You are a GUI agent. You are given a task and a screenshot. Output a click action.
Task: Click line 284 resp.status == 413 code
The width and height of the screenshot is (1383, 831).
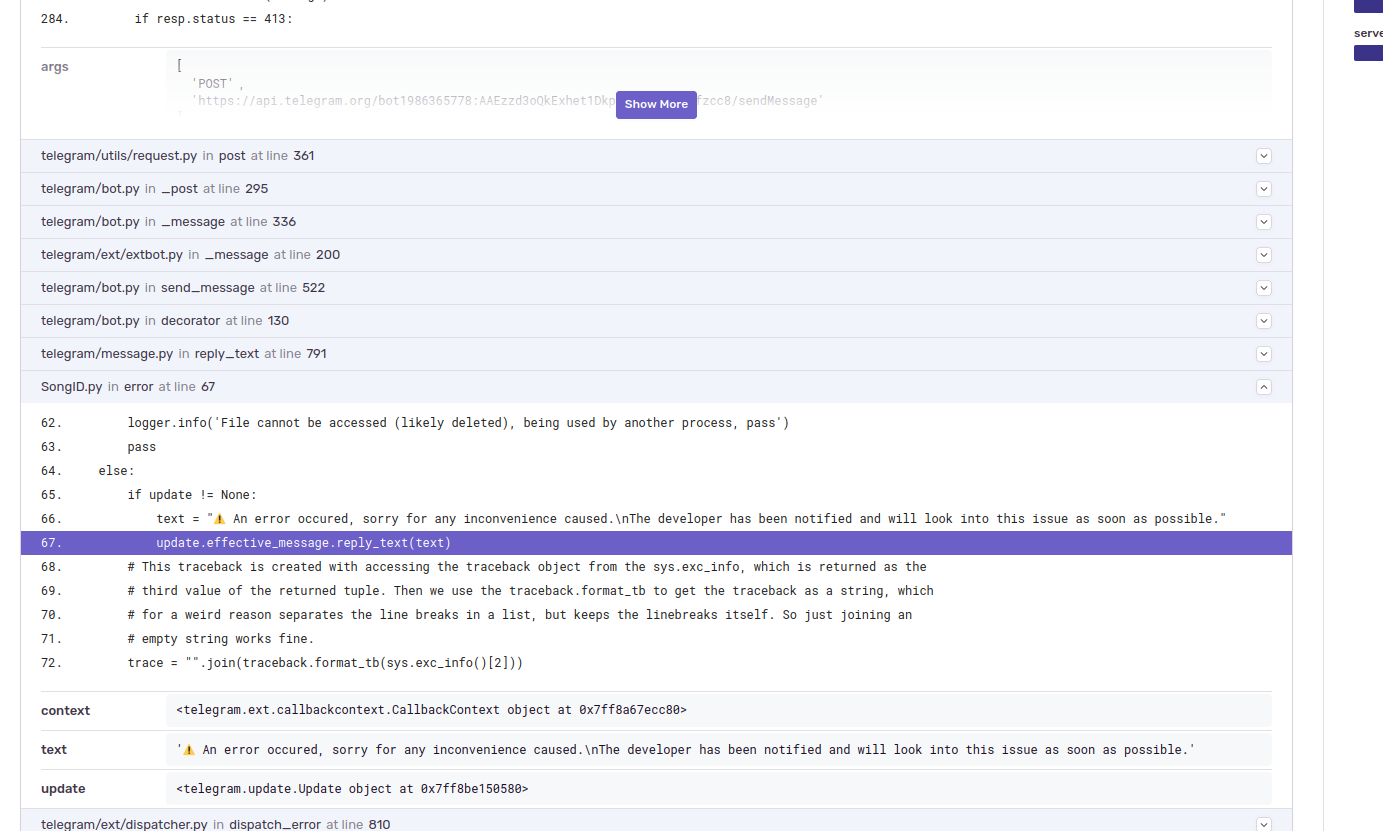pyautogui.click(x=214, y=19)
